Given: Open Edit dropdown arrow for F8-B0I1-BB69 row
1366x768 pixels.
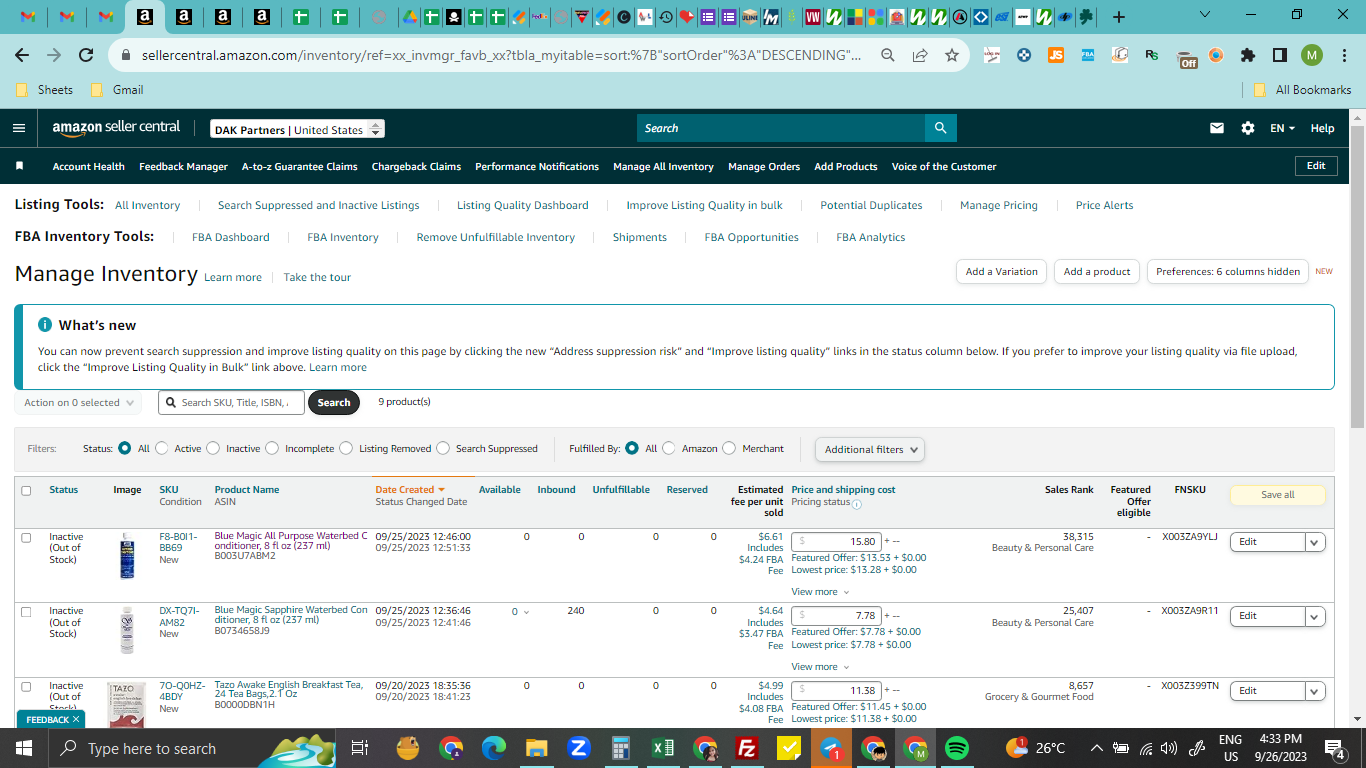Looking at the screenshot, I should 1315,542.
